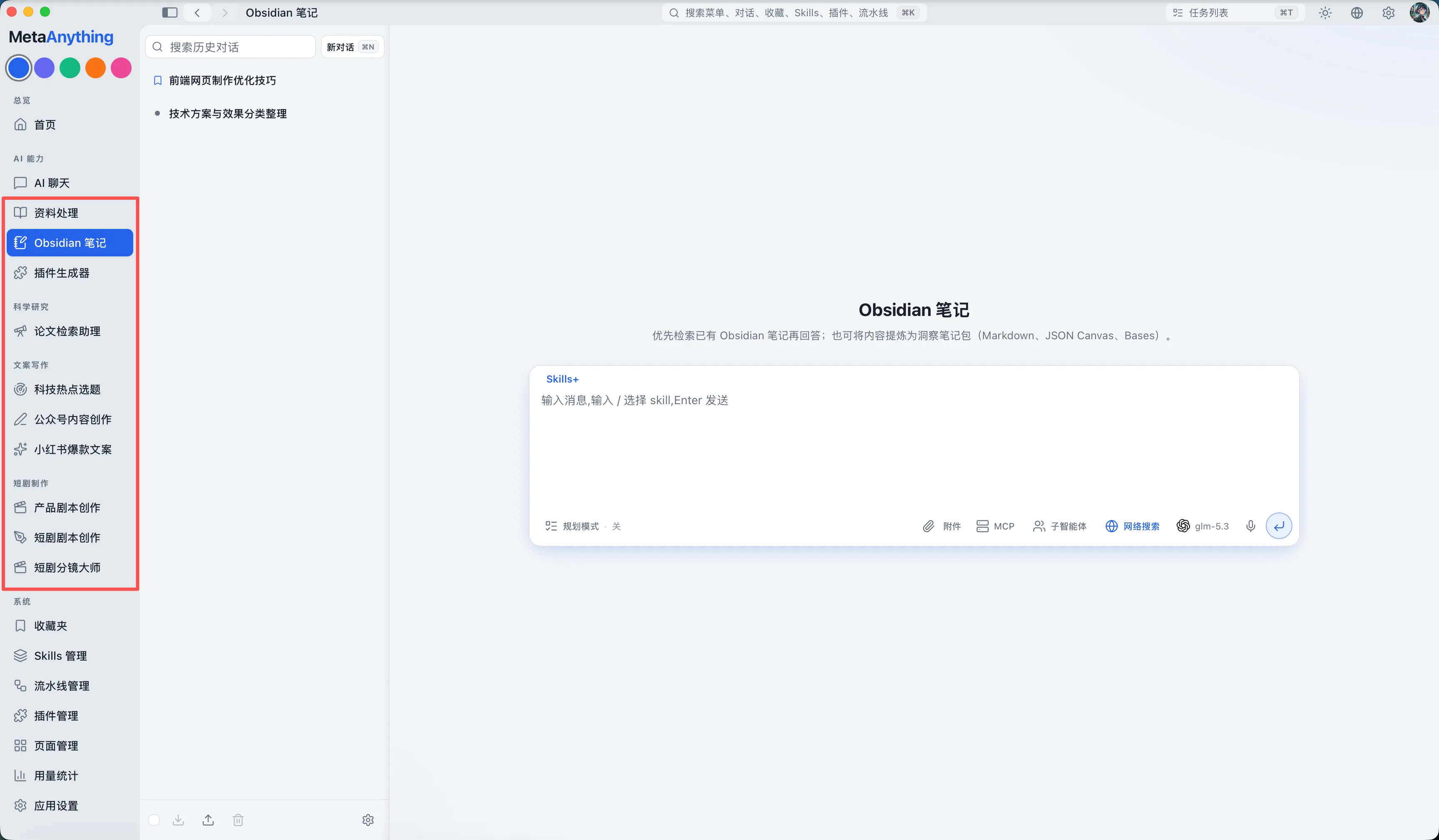
Task: Open the glm-5.3 model selector
Action: [1202, 526]
